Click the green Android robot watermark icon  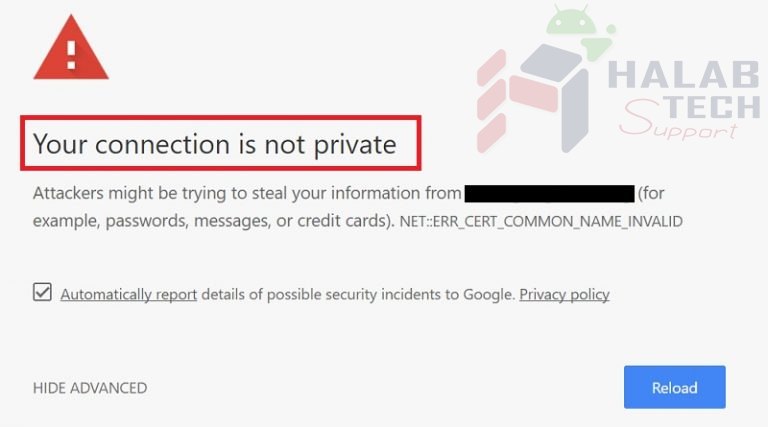580,32
